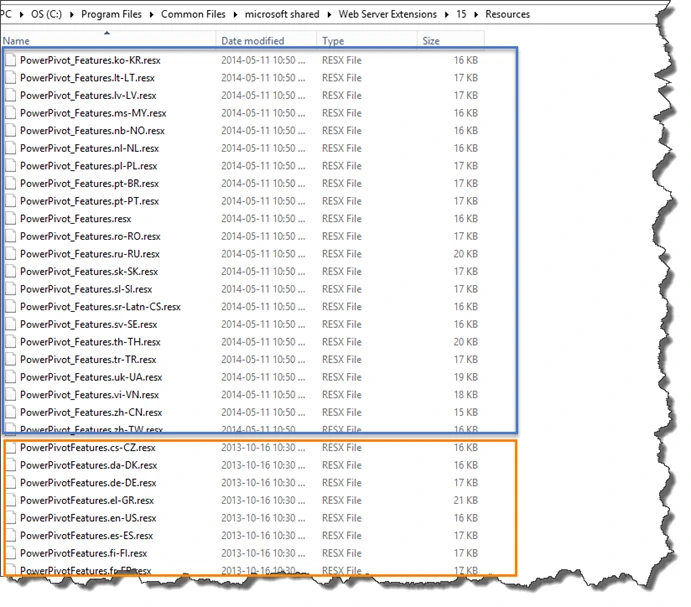
Task: Click file icon for PowerPivot_Features.ko-KR.resx
Action: [11, 60]
